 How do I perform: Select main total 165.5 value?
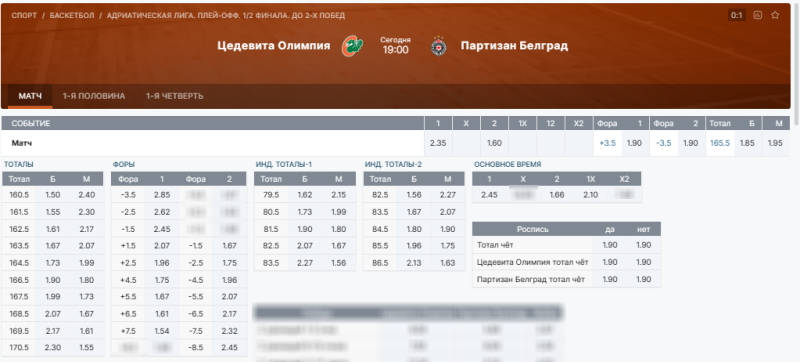point(719,143)
